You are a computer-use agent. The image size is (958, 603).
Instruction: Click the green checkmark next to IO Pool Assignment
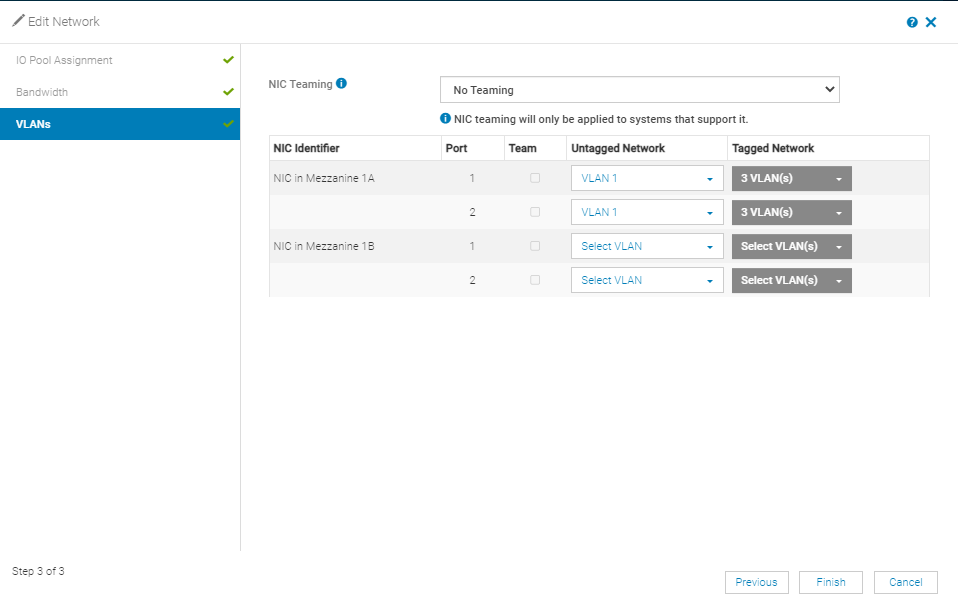pyautogui.click(x=227, y=59)
